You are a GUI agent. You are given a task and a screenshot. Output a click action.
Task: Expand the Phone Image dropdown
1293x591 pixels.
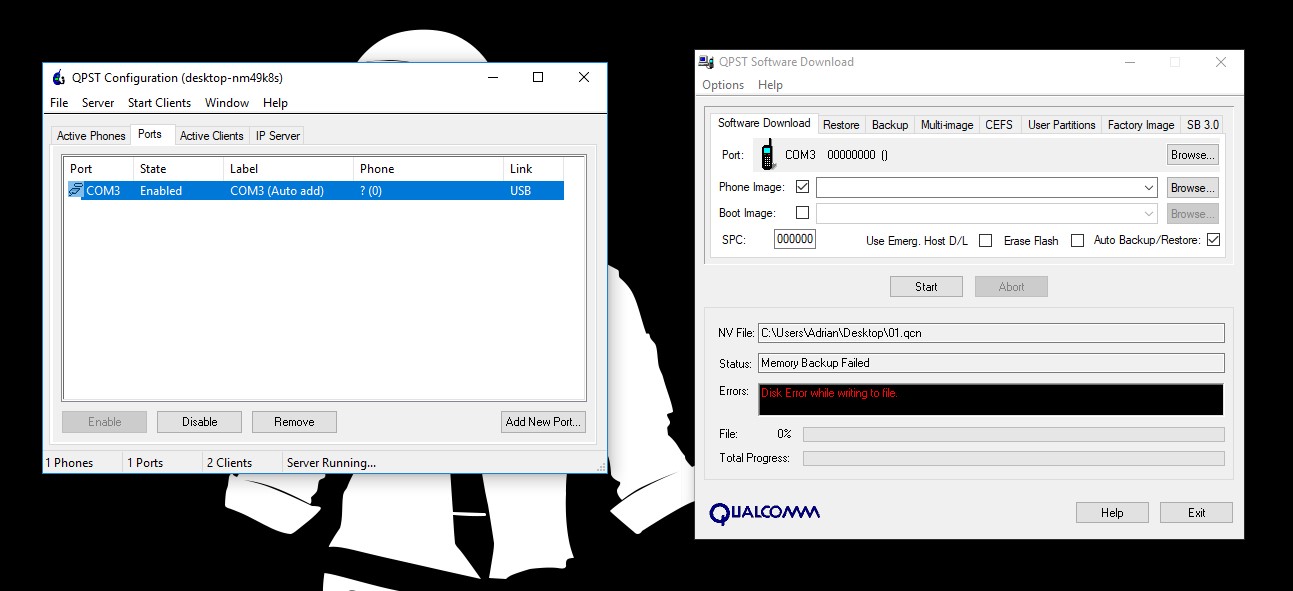[x=1149, y=188]
